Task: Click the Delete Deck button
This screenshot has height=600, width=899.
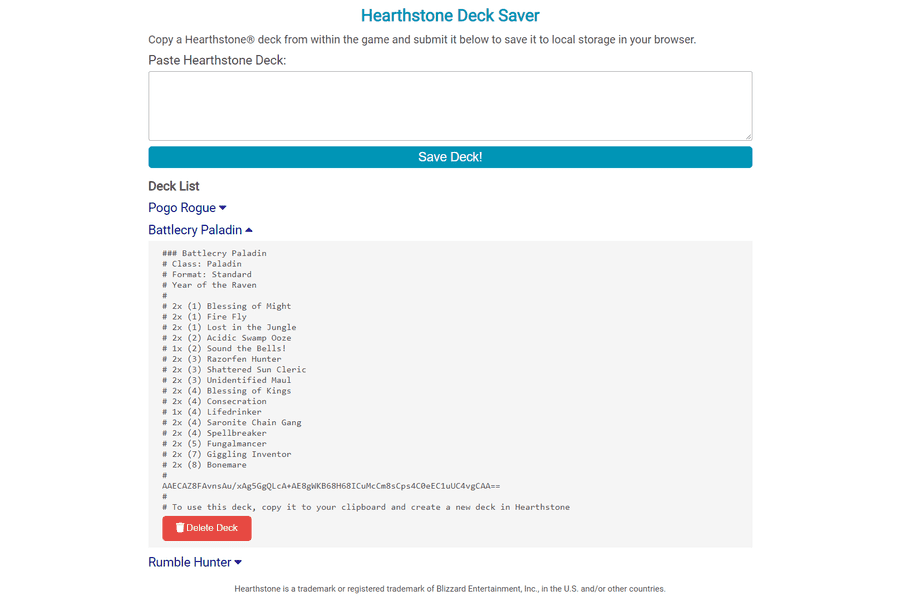Action: coord(206,528)
